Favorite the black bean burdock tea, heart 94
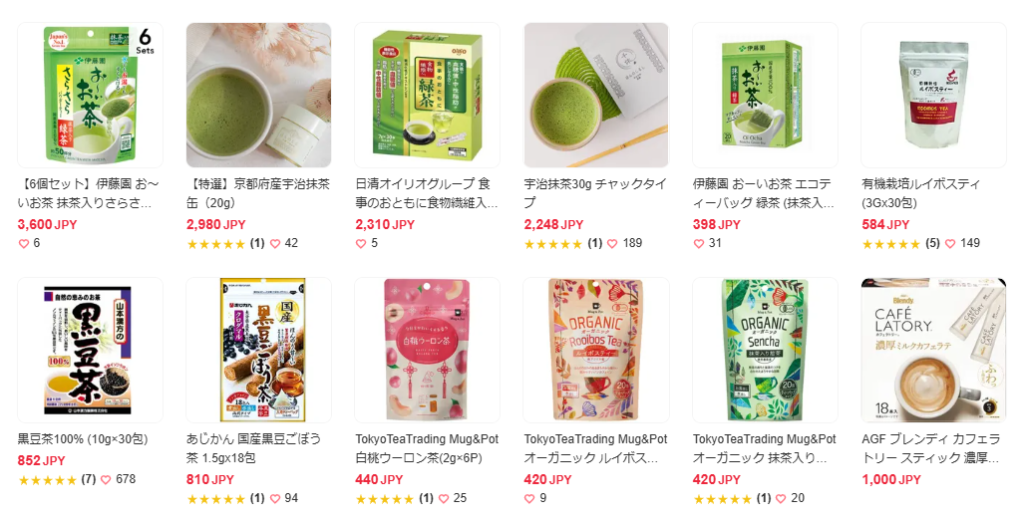Screen dimensions: 1024x523 [275, 499]
